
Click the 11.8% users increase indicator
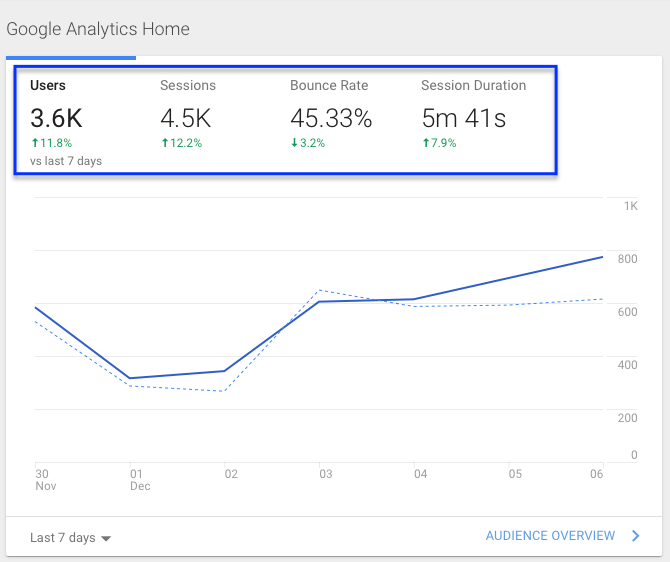52,143
